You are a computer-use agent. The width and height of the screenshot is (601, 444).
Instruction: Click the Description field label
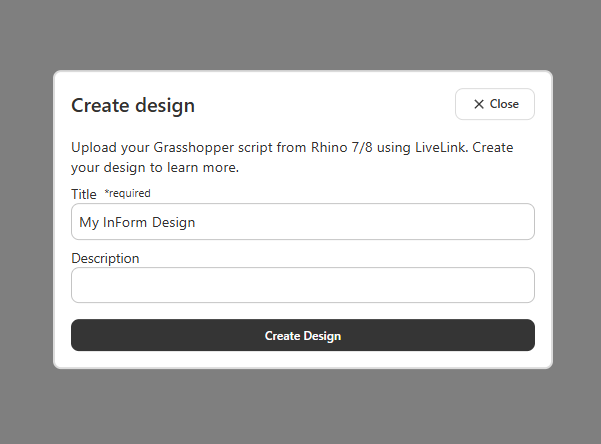(x=105, y=258)
